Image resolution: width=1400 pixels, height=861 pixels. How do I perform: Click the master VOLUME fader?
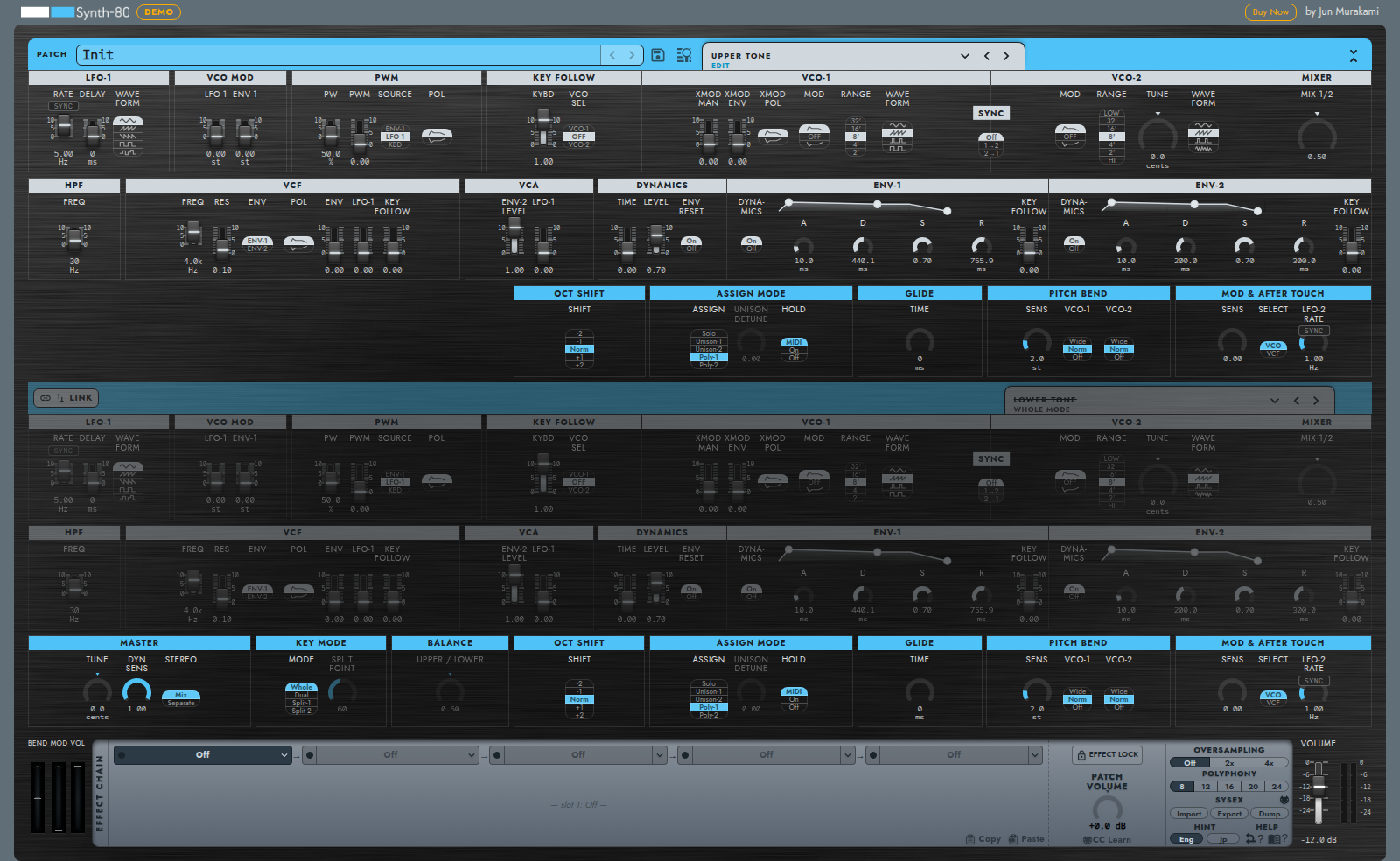[x=1319, y=793]
